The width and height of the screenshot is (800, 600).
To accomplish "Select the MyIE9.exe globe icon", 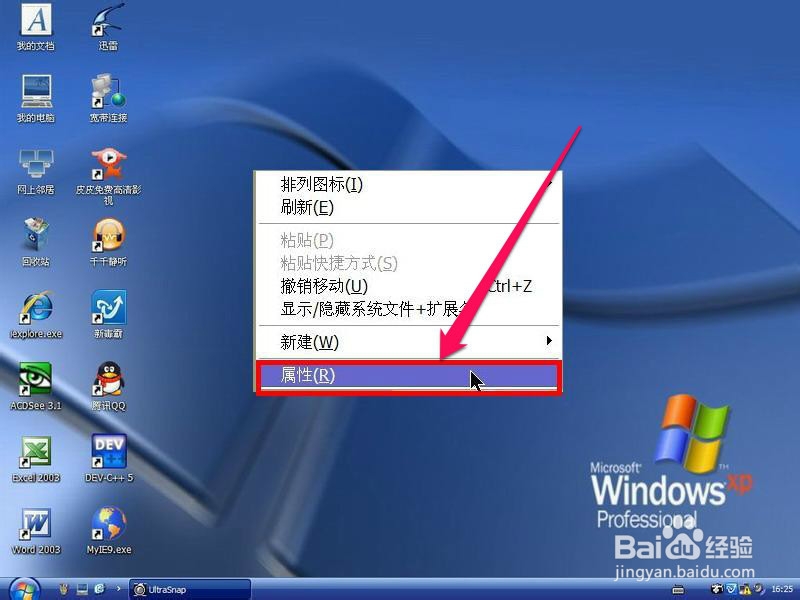I will click(109, 531).
